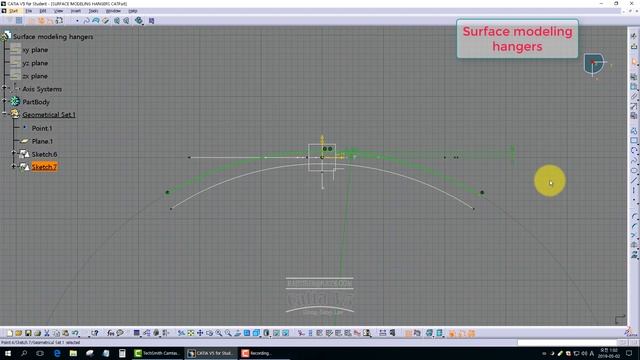Click the Sketch.7 sketch icon in tree
Image resolution: width=640 pixels, height=360 pixels.
pyautogui.click(x=24, y=167)
